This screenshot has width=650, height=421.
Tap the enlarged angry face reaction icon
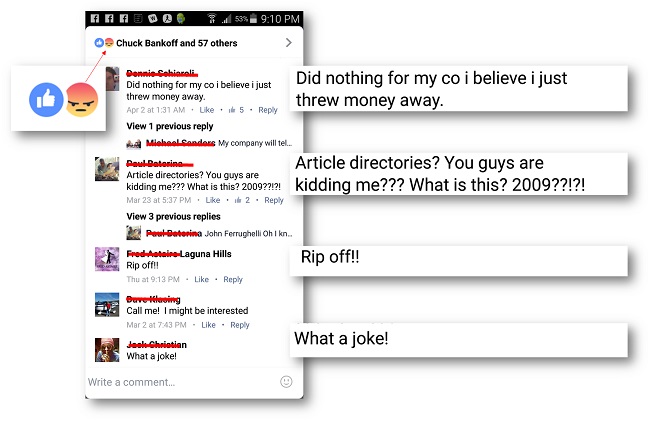pyautogui.click(x=79, y=99)
